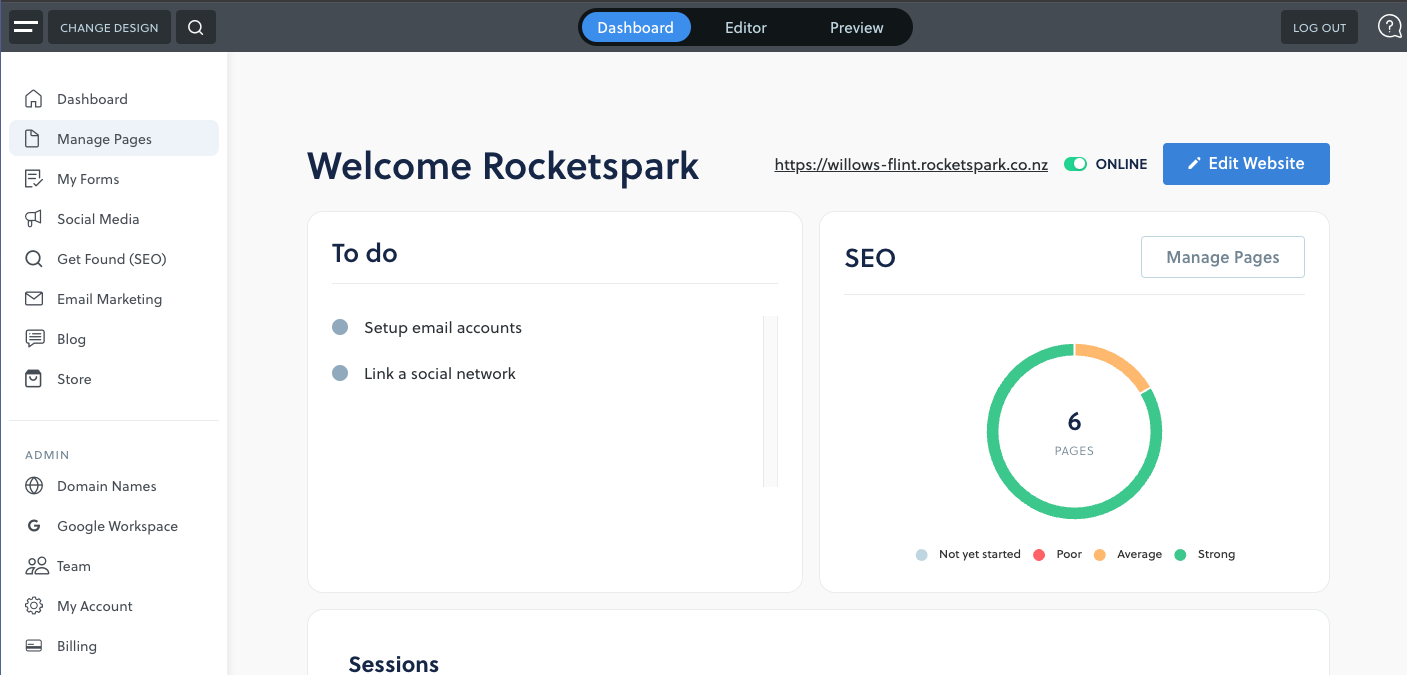Click the Manage Pages button in SEO card

coord(1223,257)
